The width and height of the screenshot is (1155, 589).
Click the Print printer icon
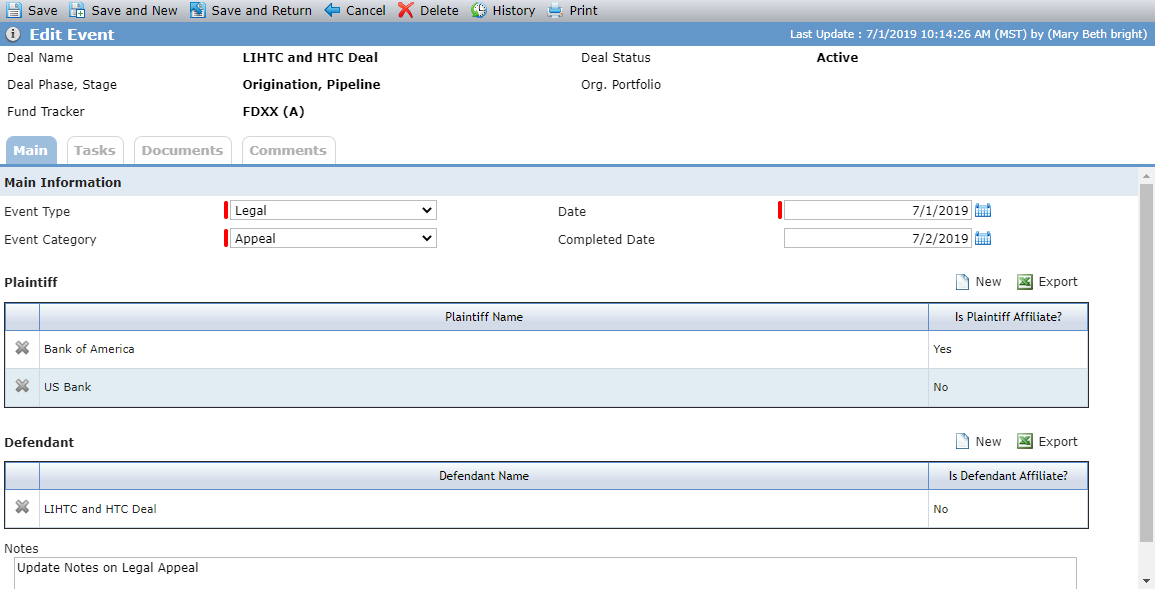pyautogui.click(x=555, y=10)
